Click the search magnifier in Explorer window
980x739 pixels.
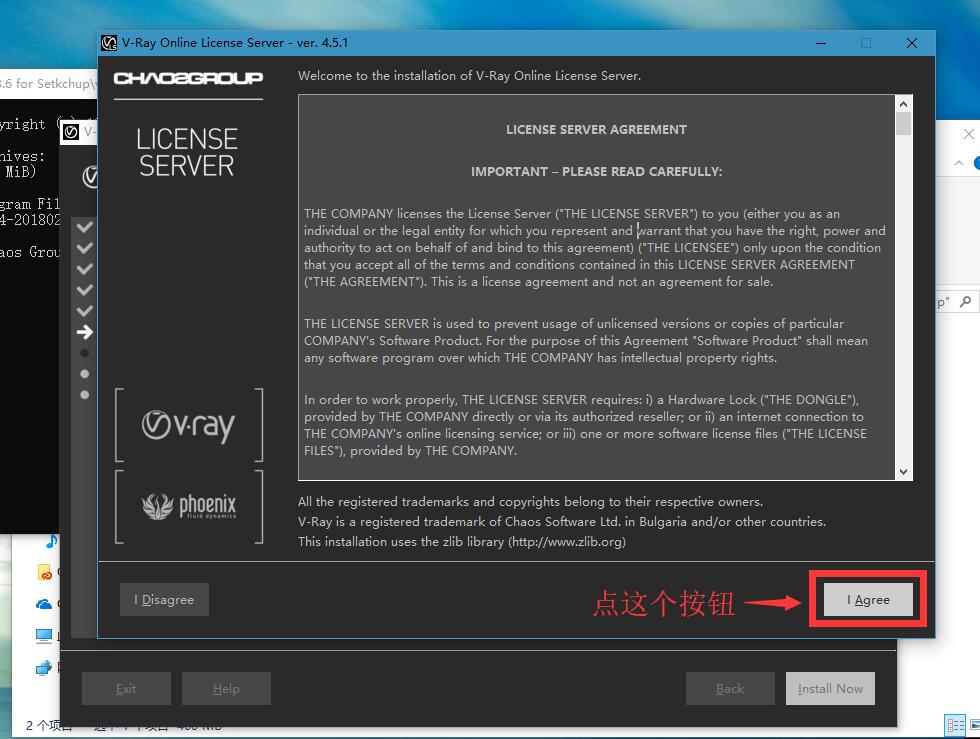pyautogui.click(x=966, y=301)
